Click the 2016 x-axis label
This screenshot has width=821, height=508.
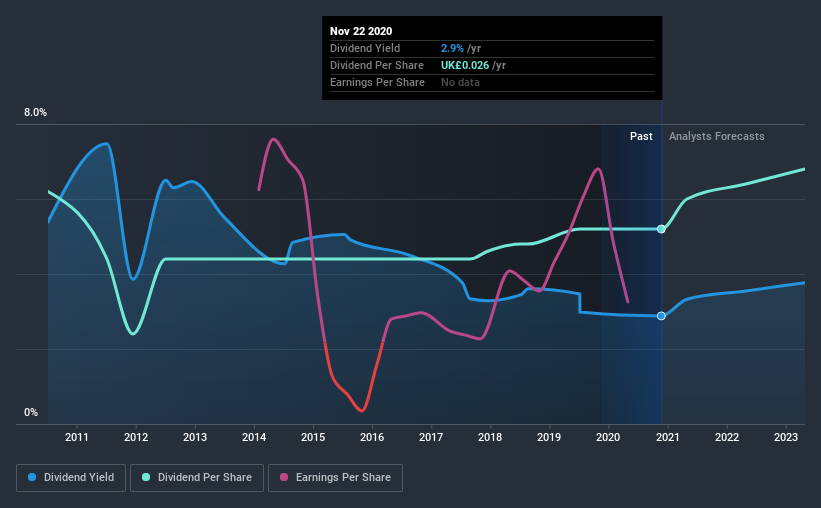pos(372,437)
